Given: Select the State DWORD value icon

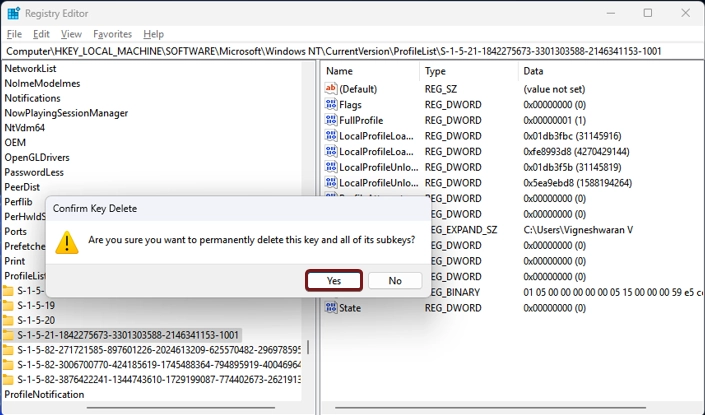Looking at the screenshot, I should pos(331,308).
